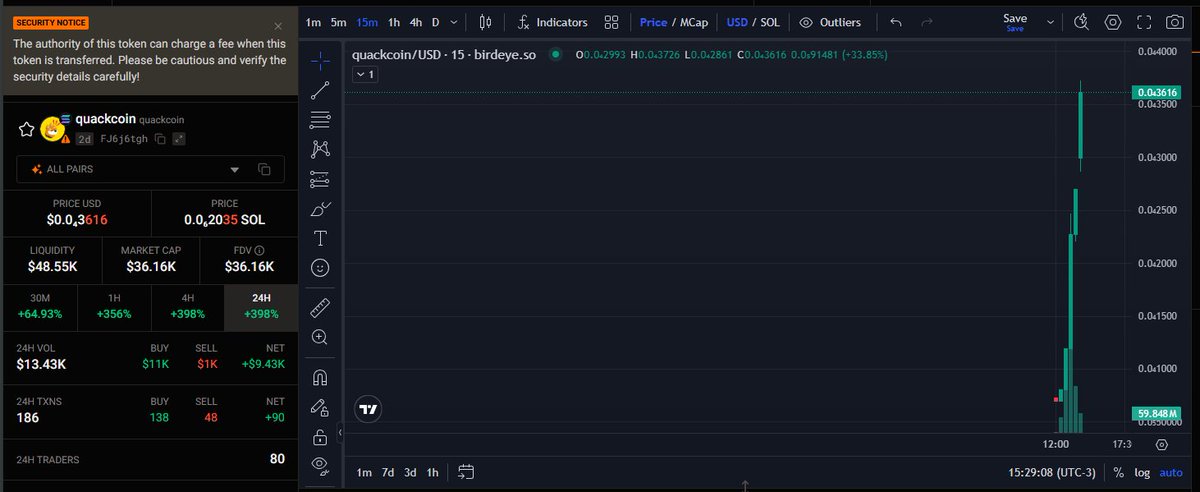Toggle stay in drawing mode pencil-lock
The width and height of the screenshot is (1200, 492).
point(320,407)
